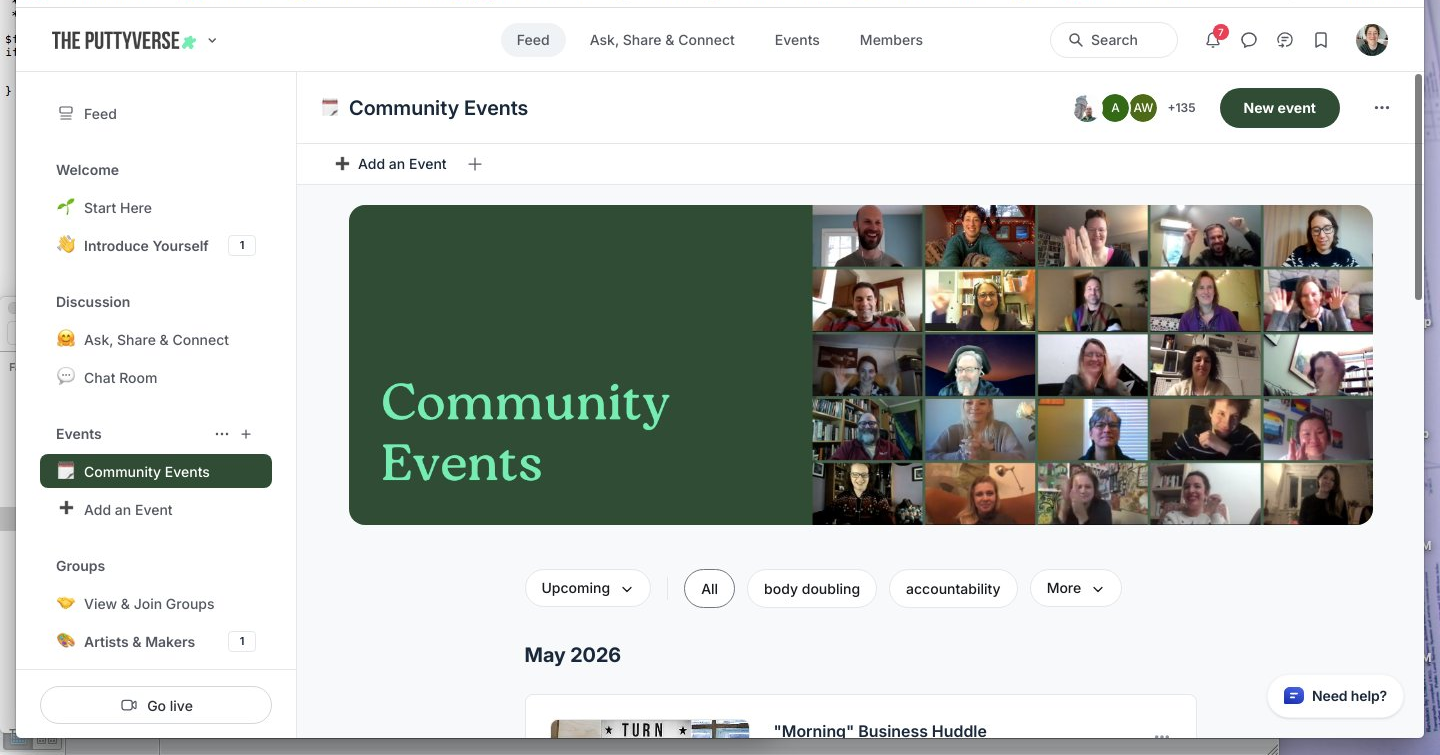
Task: Click the Artists & Makers unread badge
Action: pos(242,641)
